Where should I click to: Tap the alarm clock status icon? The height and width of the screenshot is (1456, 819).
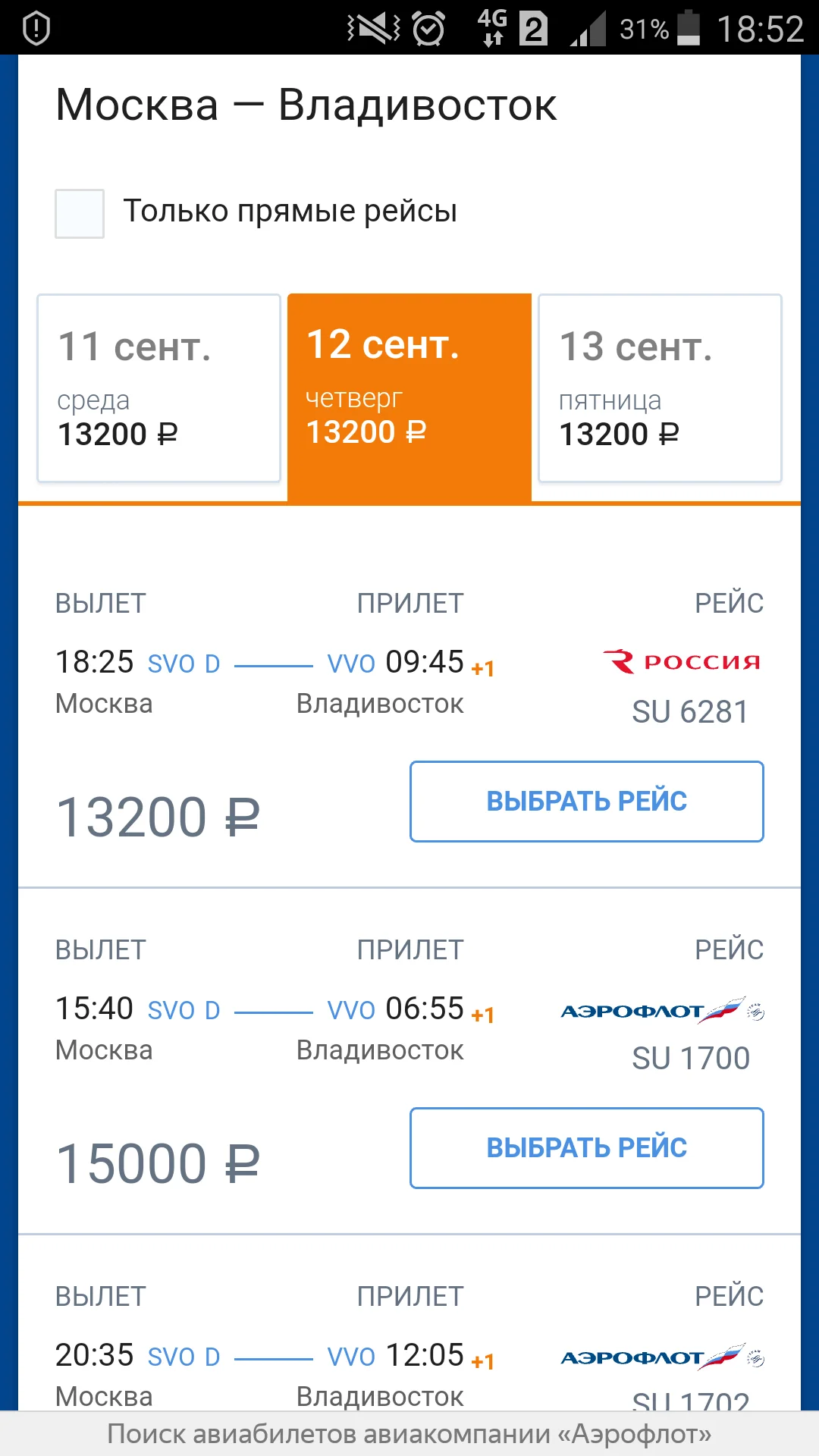pos(428,30)
